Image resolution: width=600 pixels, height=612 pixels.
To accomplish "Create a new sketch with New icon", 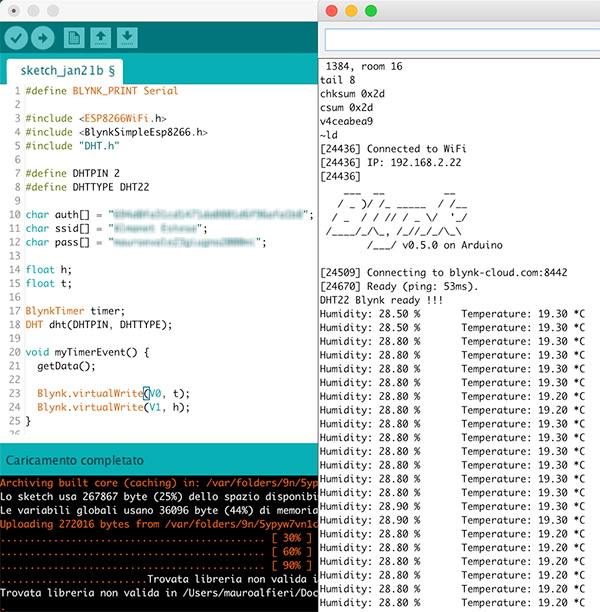I will [x=73, y=38].
